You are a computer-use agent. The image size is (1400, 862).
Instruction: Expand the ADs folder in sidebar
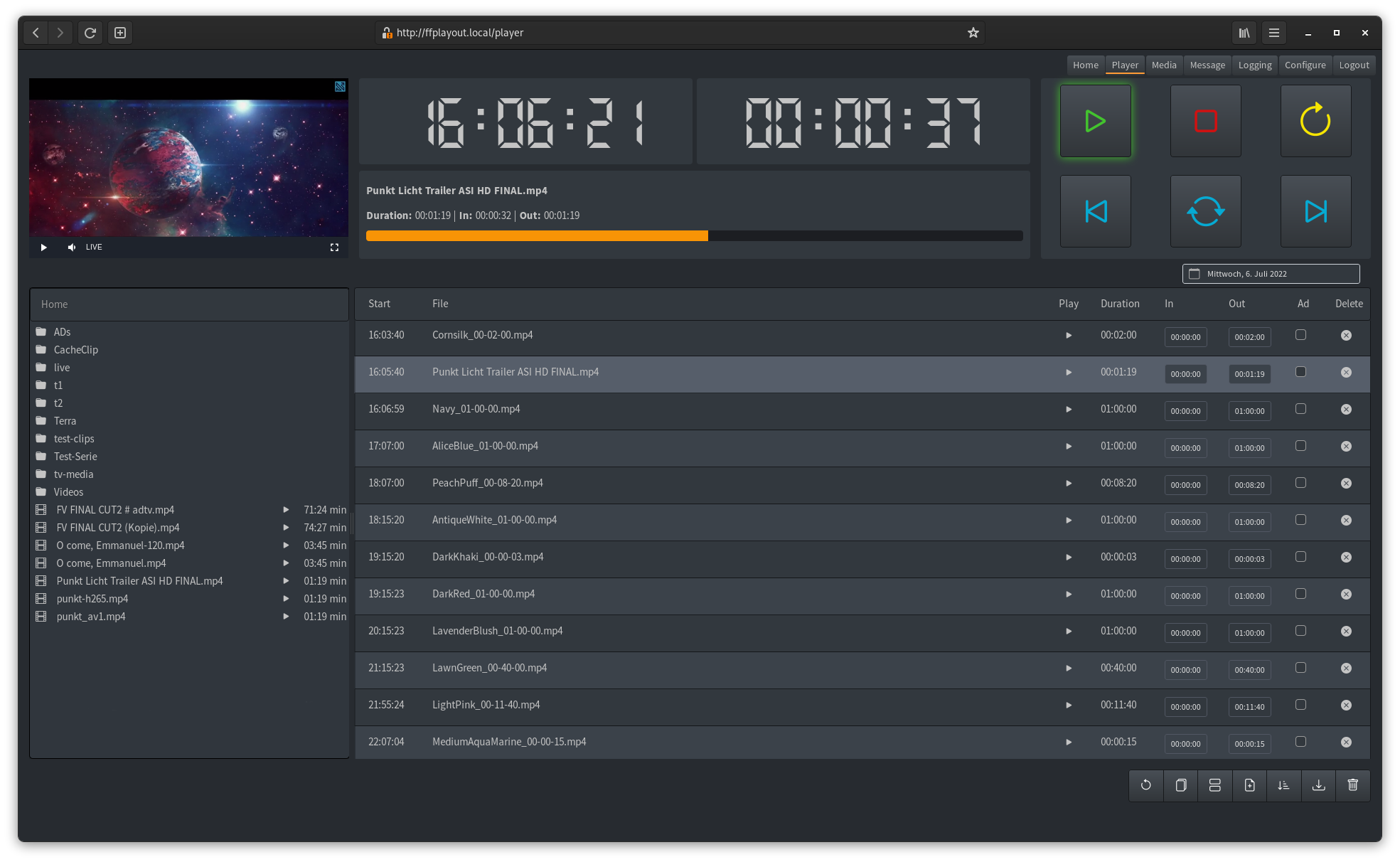(x=62, y=331)
